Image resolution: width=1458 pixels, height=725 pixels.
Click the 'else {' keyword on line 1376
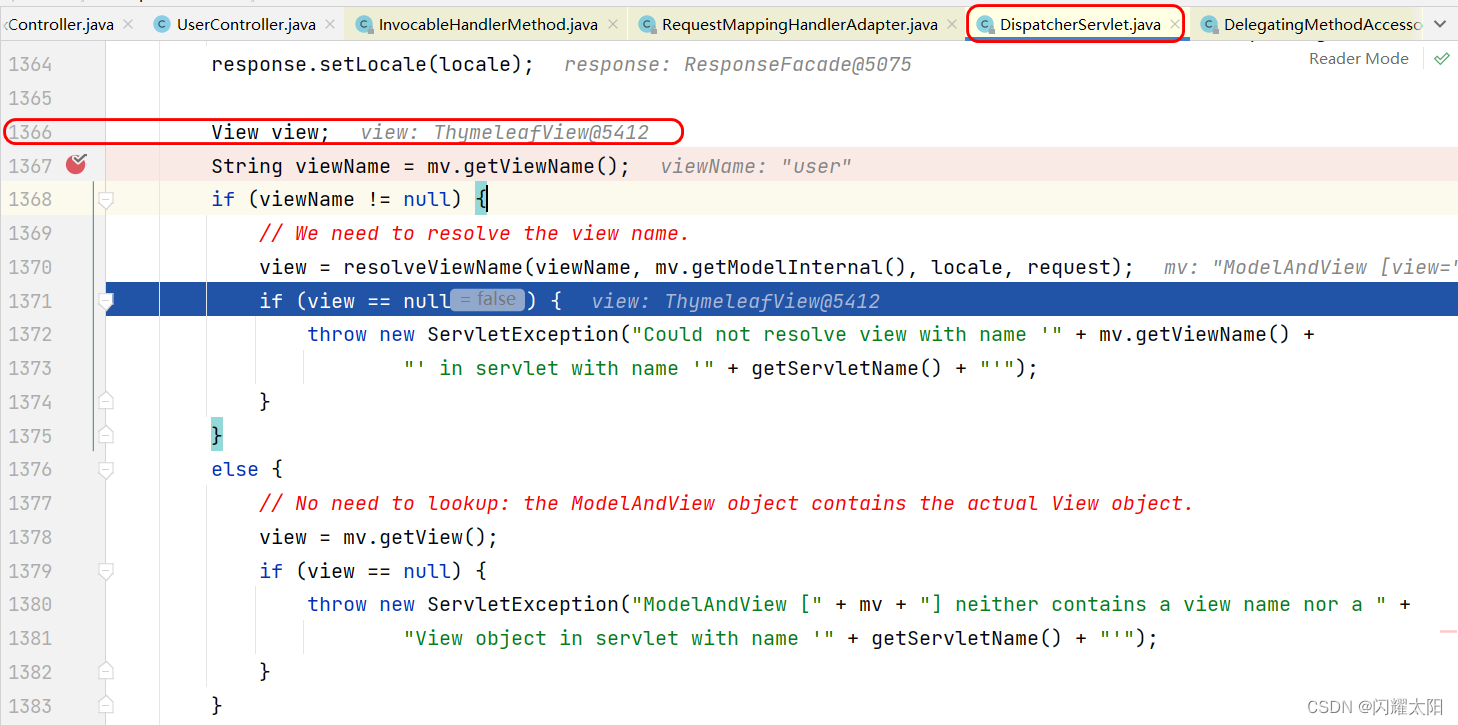coord(247,469)
